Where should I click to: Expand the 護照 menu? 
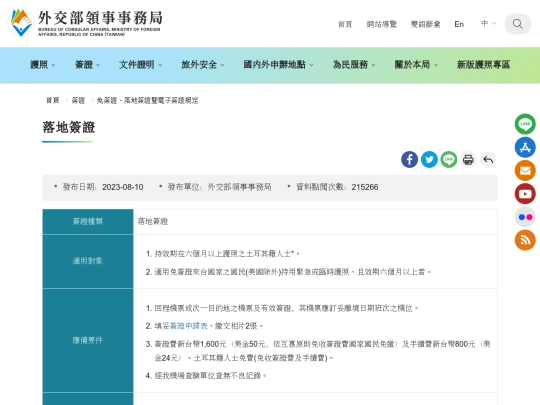[x=42, y=65]
